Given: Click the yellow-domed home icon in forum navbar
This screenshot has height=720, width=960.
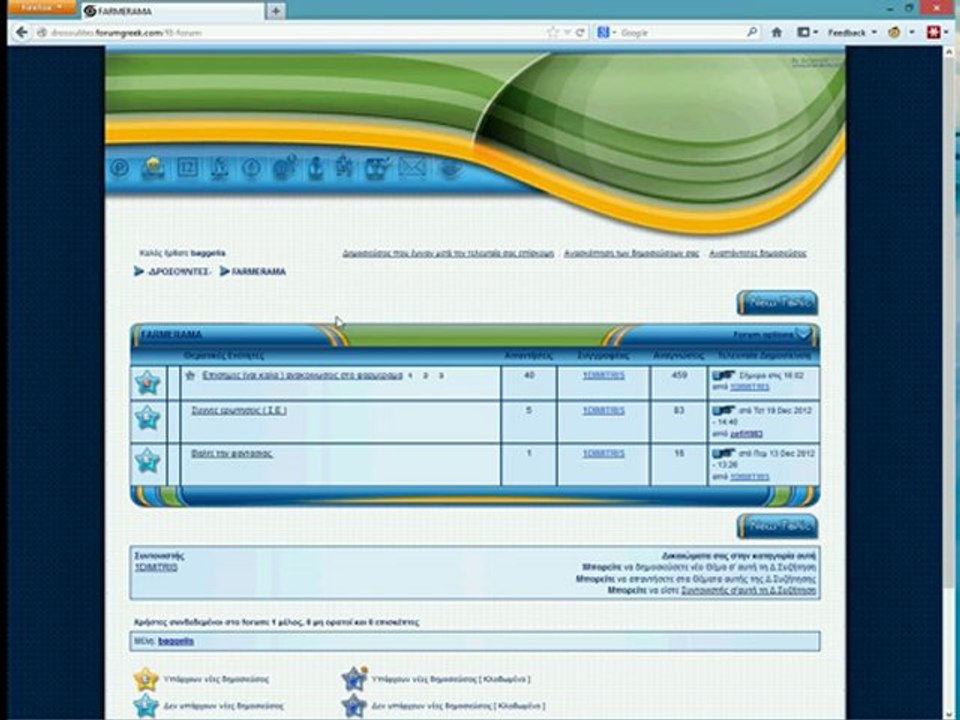Looking at the screenshot, I should 152,167.
